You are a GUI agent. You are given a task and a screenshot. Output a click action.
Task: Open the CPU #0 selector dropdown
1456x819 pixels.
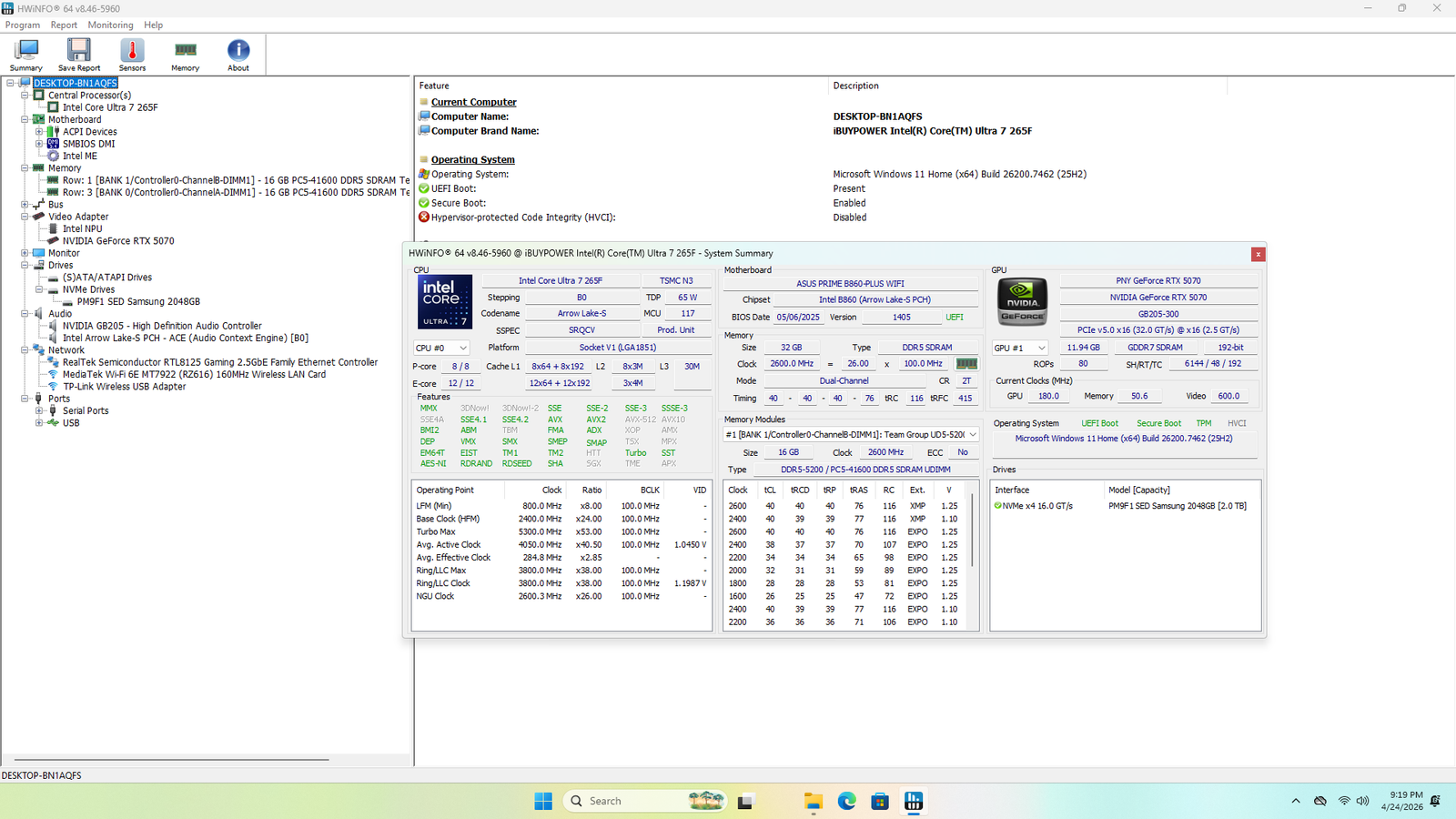[x=441, y=348]
